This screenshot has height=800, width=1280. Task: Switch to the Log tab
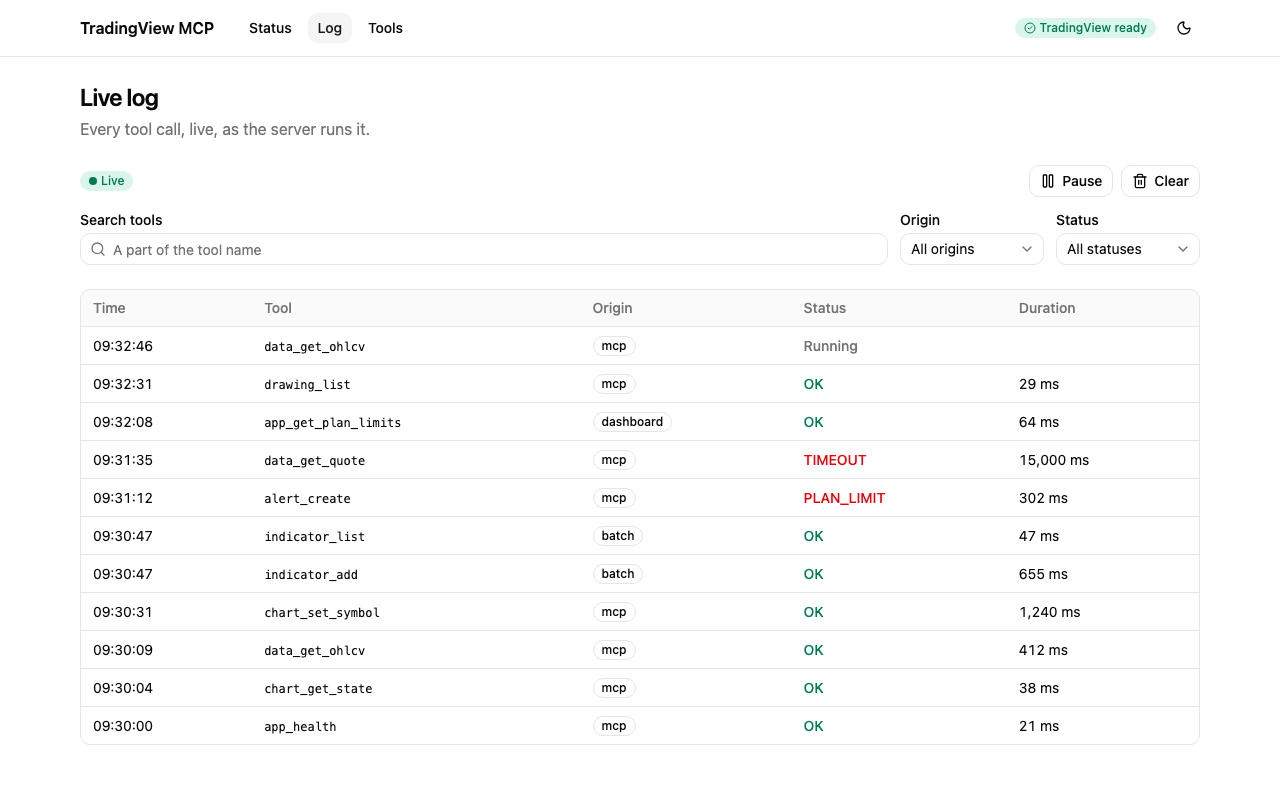tap(330, 28)
